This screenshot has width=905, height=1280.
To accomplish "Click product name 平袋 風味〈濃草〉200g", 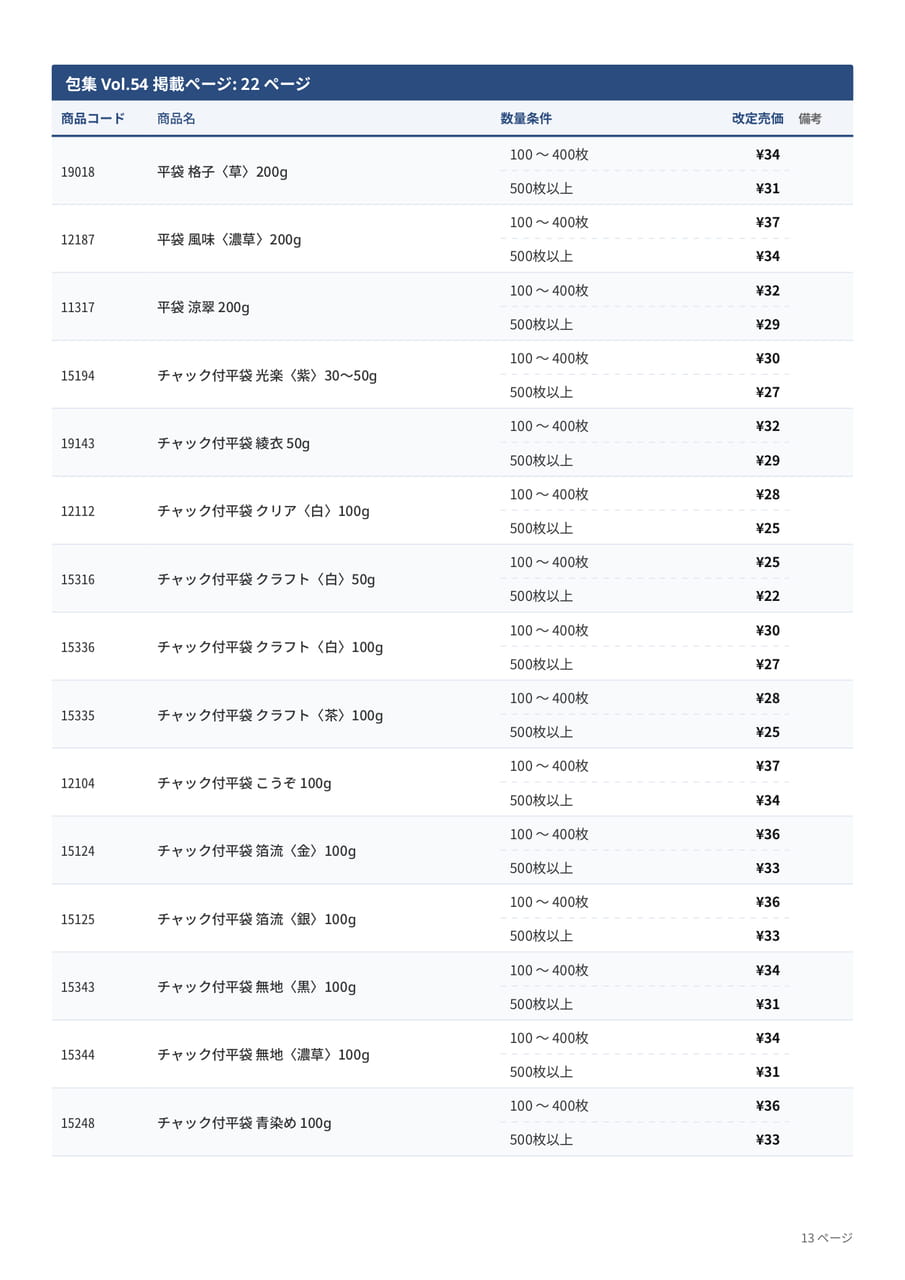I will [x=229, y=240].
